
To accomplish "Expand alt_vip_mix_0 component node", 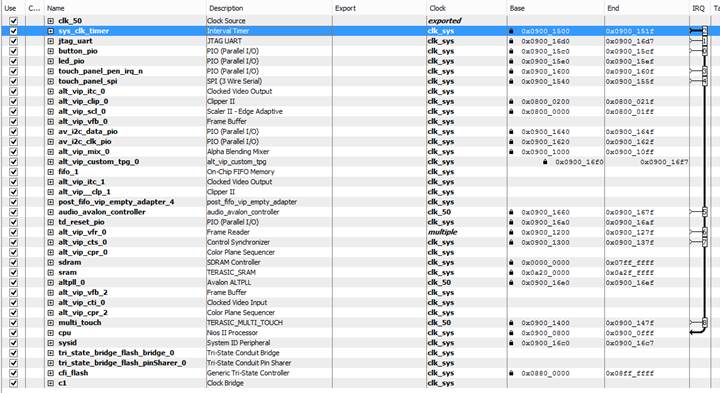I will coord(51,152).
